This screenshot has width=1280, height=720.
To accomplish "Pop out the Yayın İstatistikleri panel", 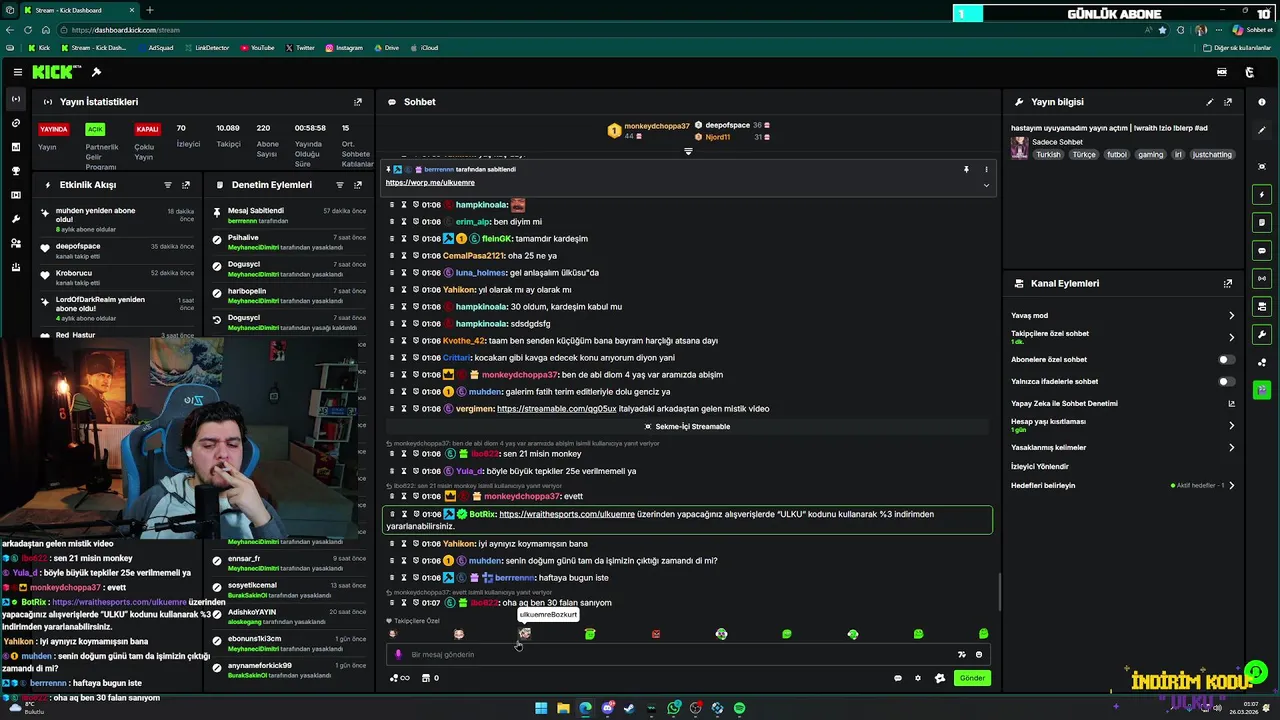I will (x=358, y=102).
